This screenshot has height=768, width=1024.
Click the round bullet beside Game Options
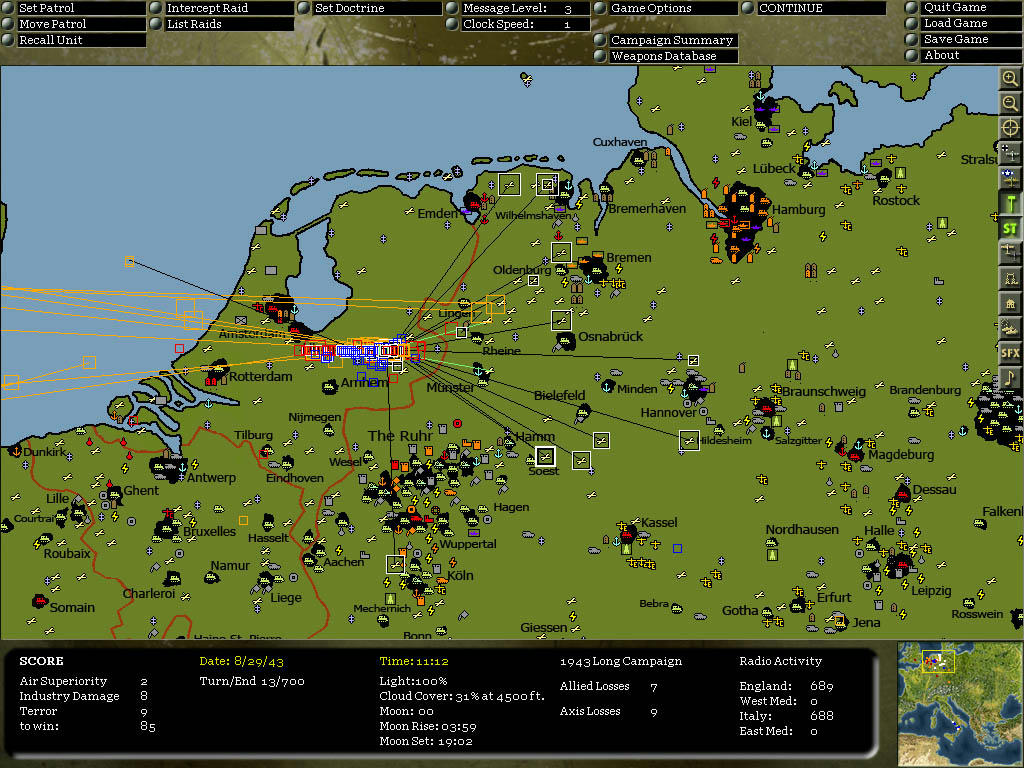click(x=600, y=8)
